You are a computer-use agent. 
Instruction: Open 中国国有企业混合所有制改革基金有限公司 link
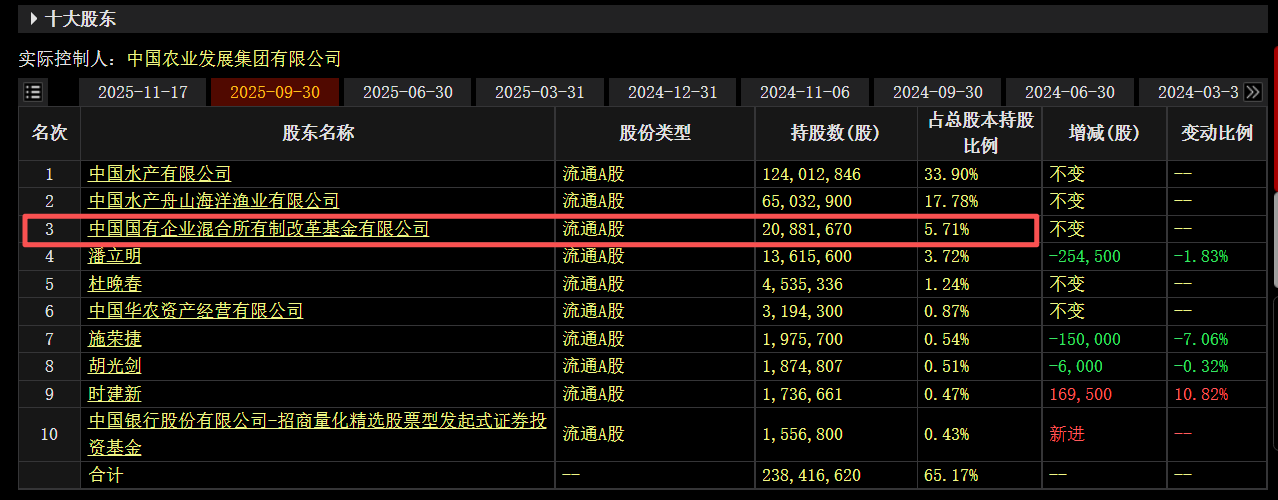pyautogui.click(x=259, y=229)
